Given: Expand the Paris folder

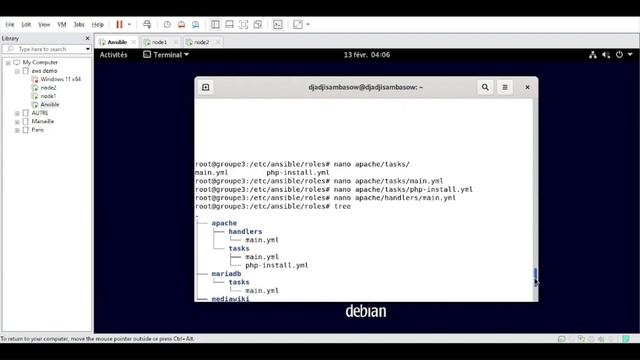Looking at the screenshot, I should pos(17,131).
